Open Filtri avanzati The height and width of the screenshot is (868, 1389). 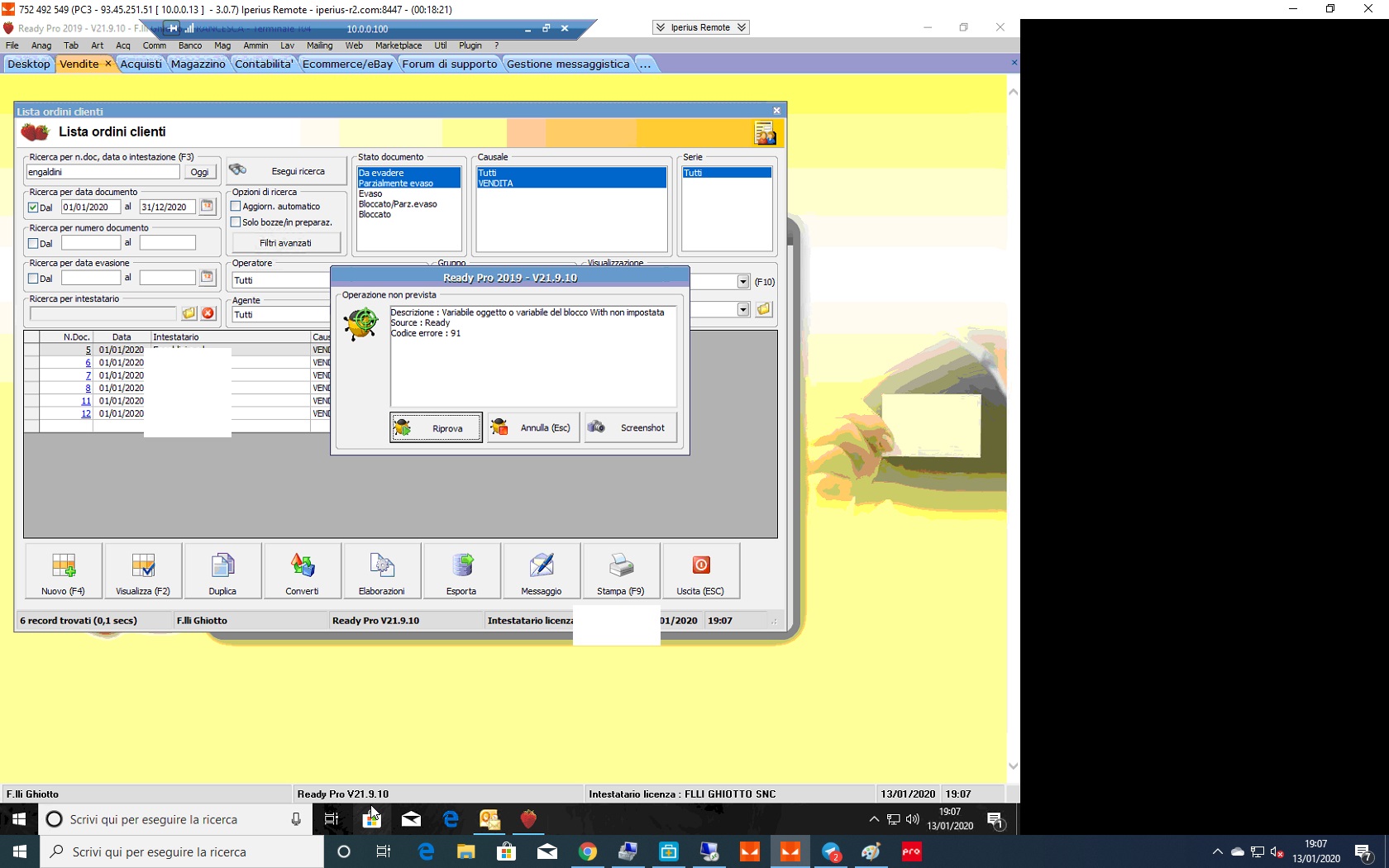[x=286, y=243]
